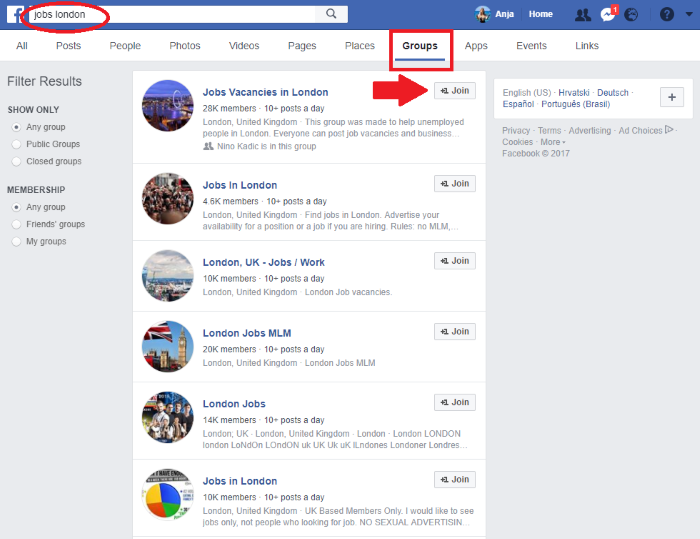Open friend requests icon
This screenshot has width=700, height=539.
pyautogui.click(x=583, y=15)
